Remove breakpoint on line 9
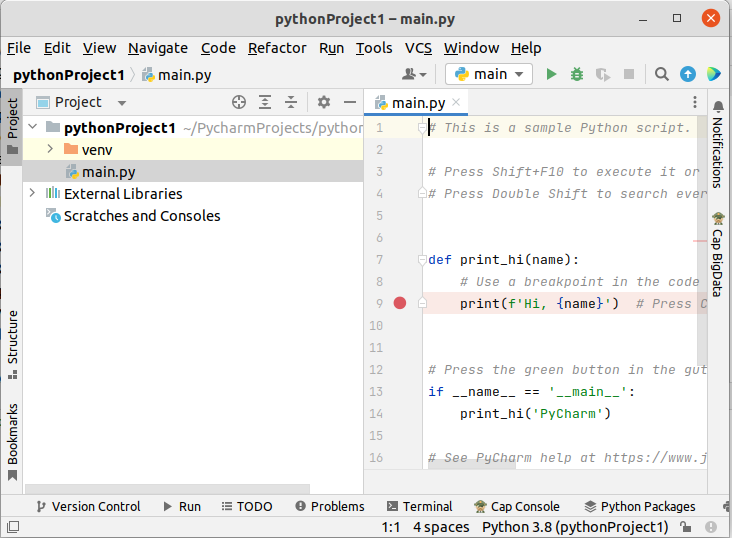 coord(400,304)
